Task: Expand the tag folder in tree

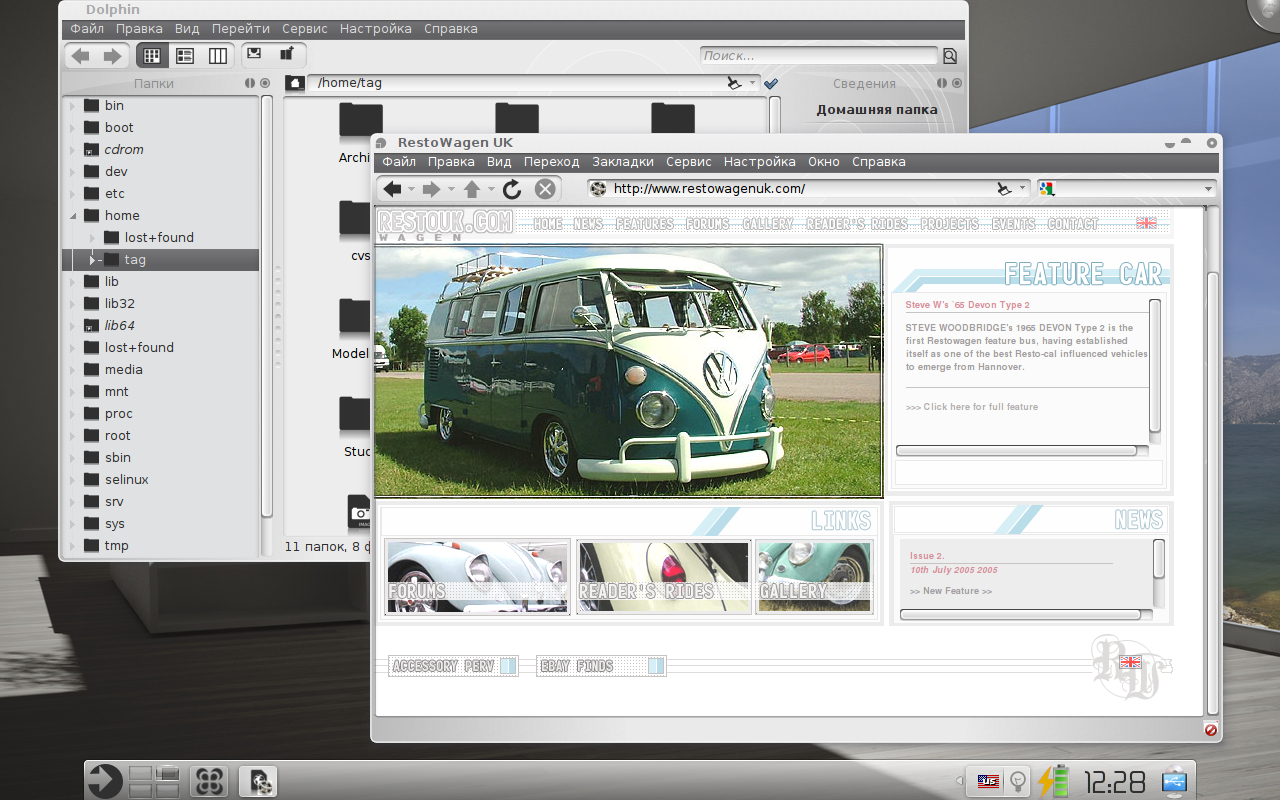Action: [92, 260]
